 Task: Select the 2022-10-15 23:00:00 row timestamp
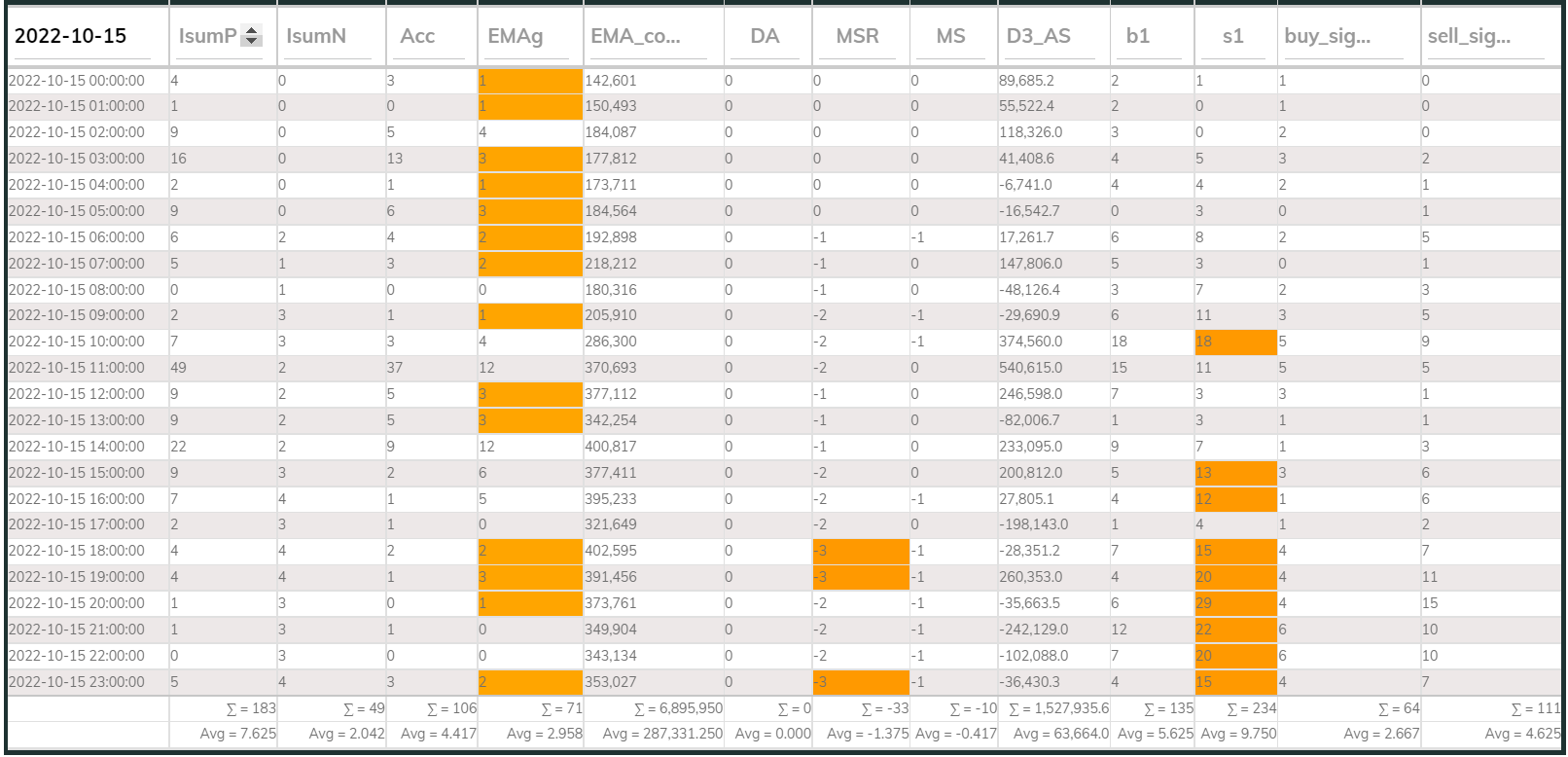pyautogui.click(x=77, y=682)
